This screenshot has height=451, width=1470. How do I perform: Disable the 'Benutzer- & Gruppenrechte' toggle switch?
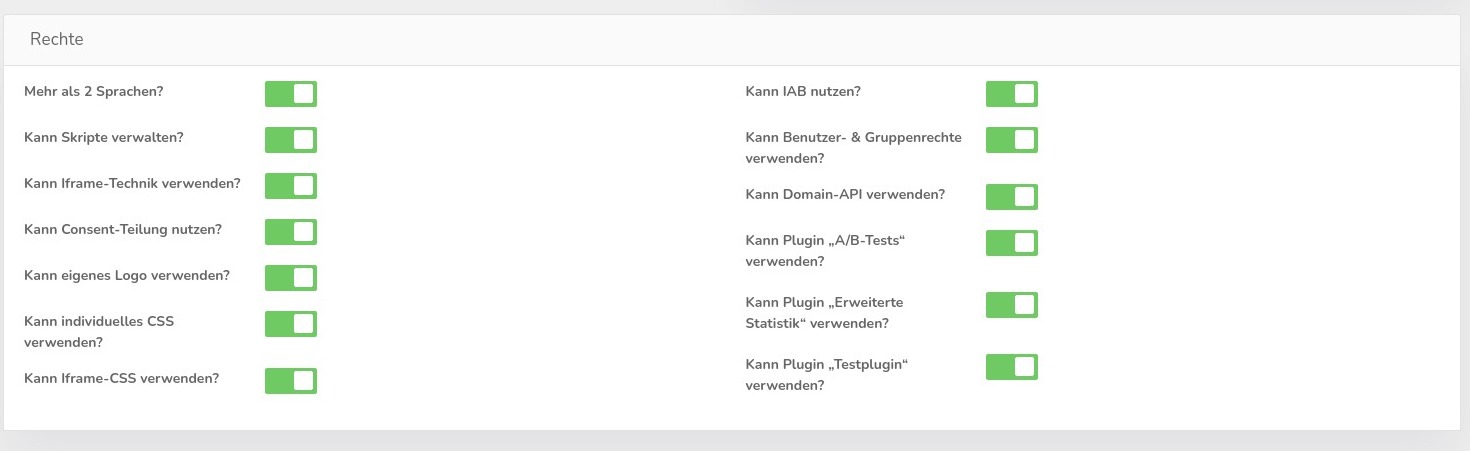tap(1011, 140)
